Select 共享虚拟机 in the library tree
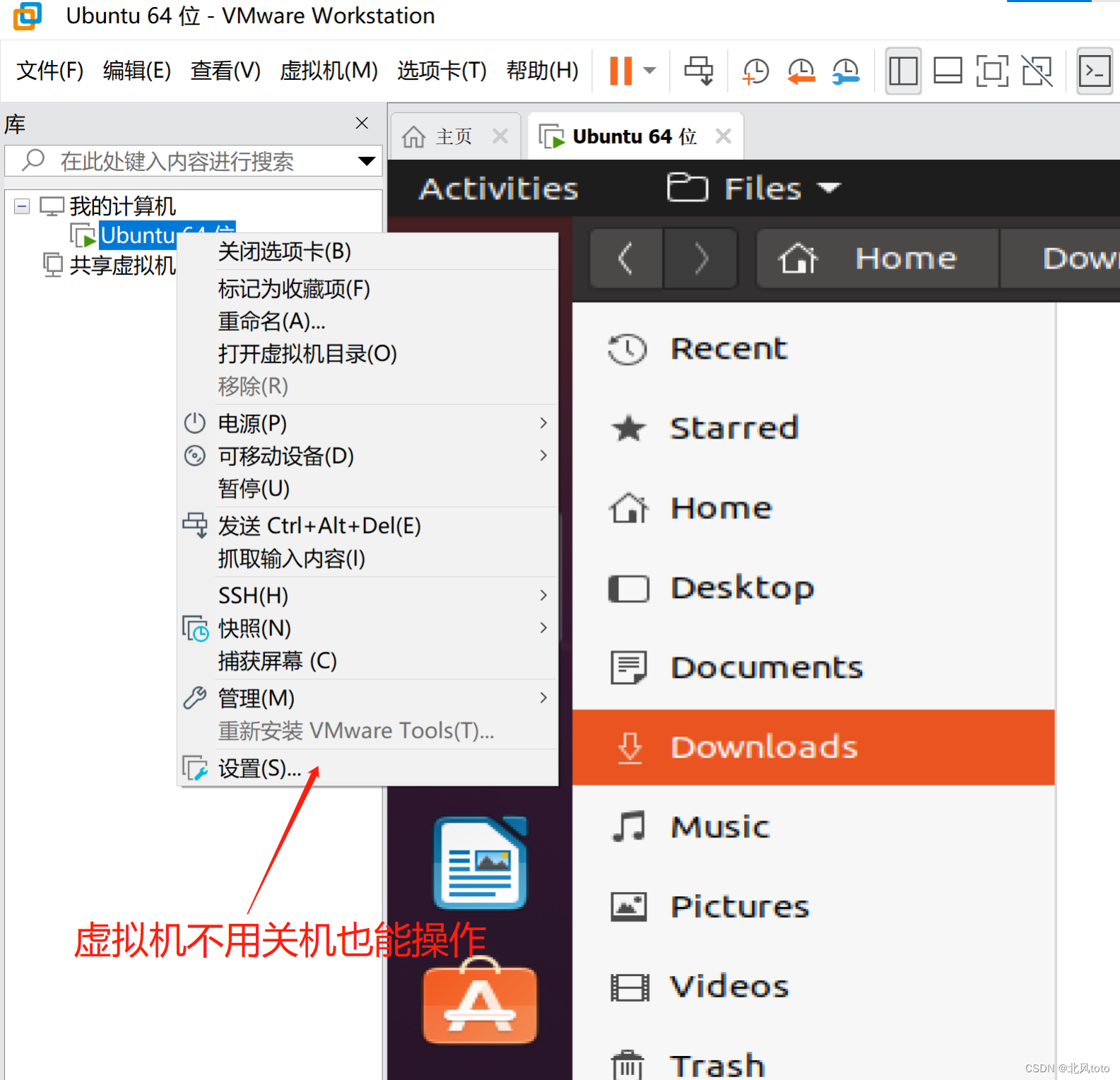1120x1080 pixels. [x=122, y=265]
